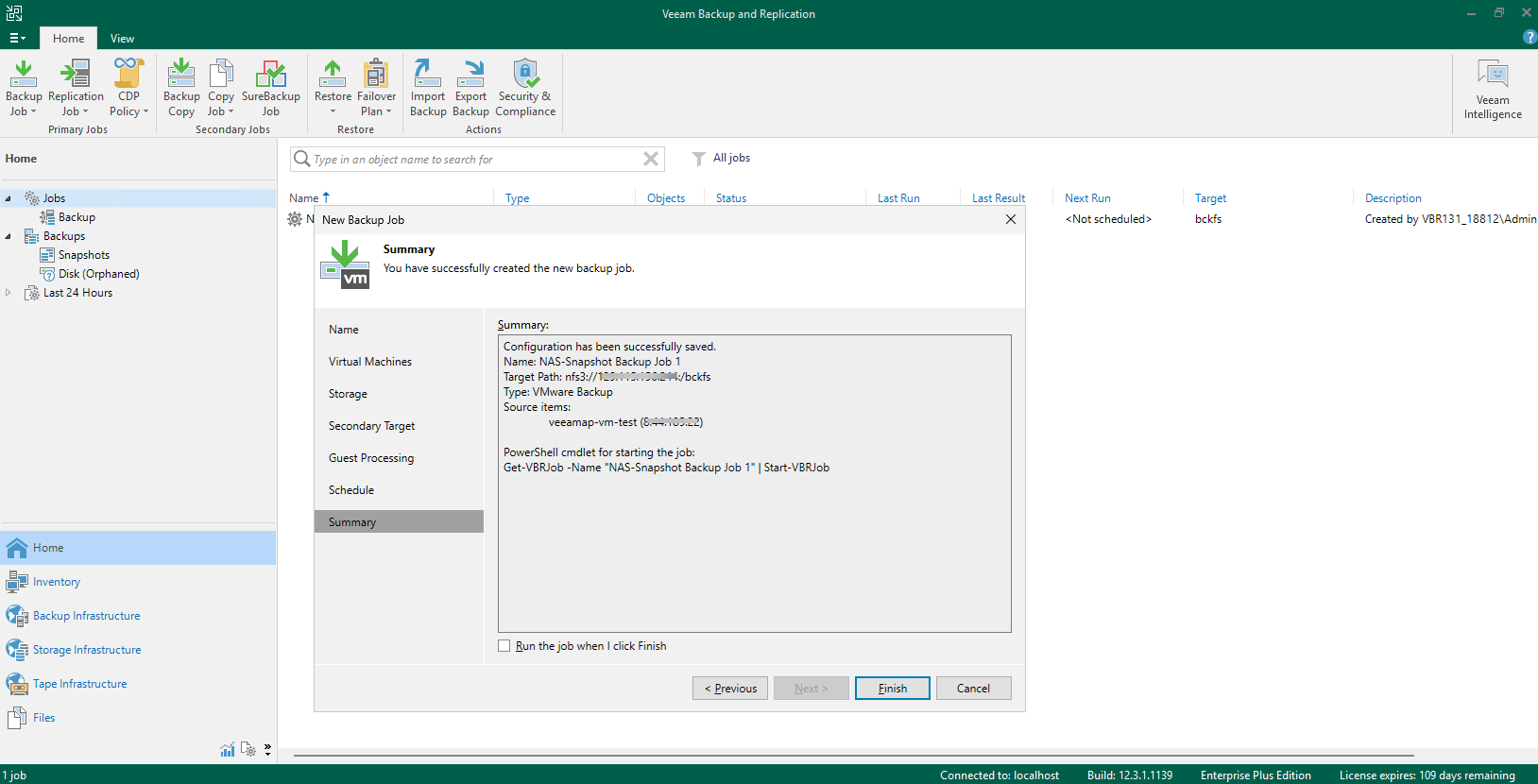Screen dimensions: 1538x784
Task: Clear the search box with the X icon
Action: pos(651,159)
